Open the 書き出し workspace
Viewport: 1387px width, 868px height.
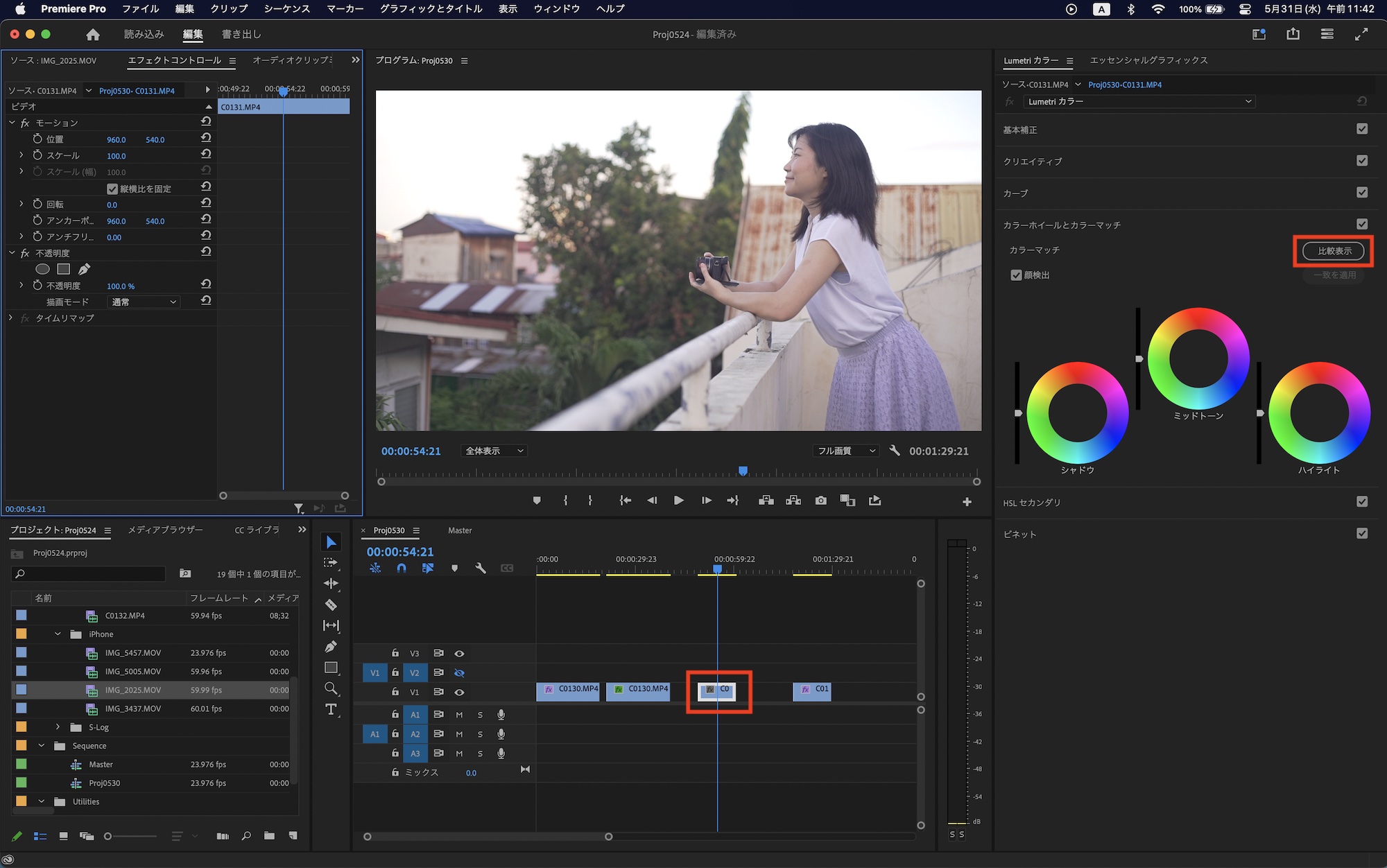pyautogui.click(x=241, y=34)
